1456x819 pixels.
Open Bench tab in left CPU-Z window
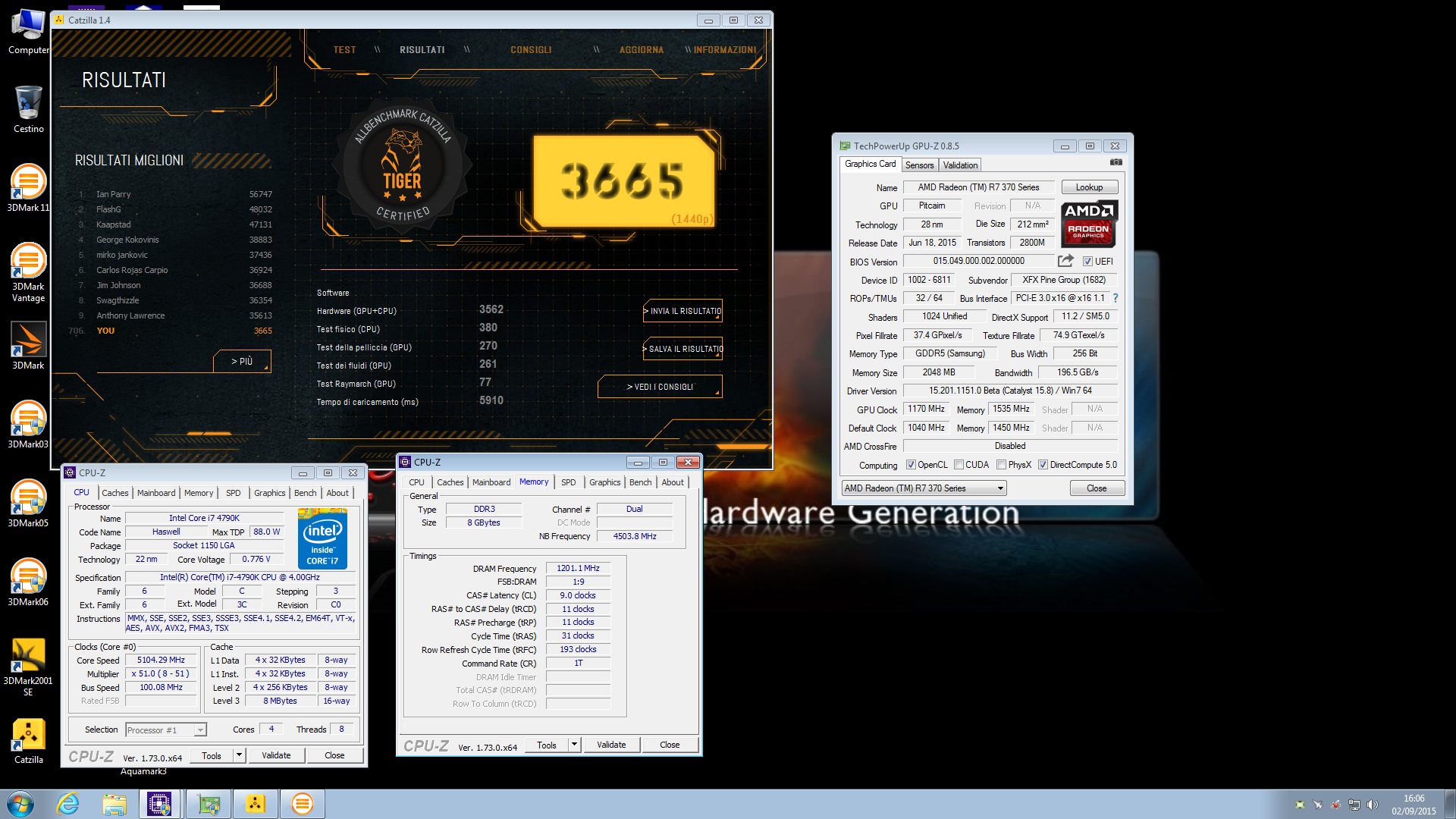click(305, 493)
